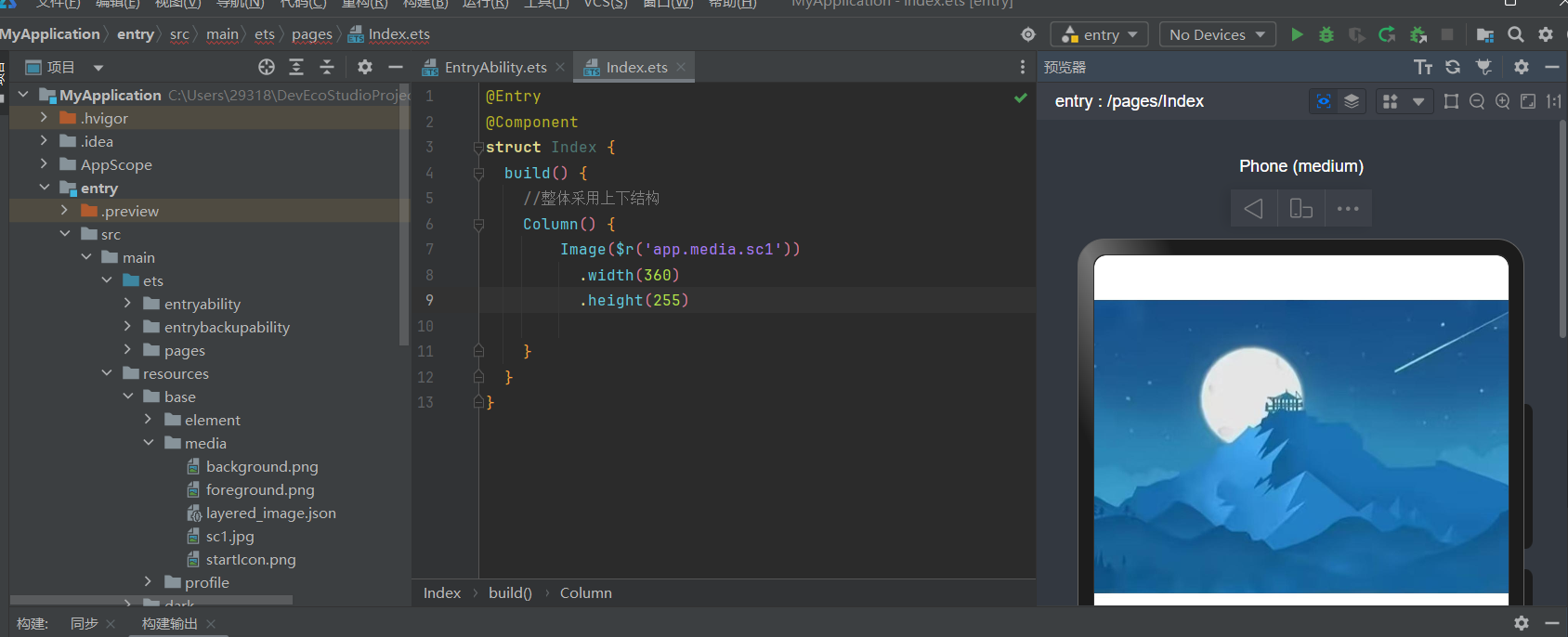Open No Devices dropdown
1568x637 pixels.
pos(1217,34)
